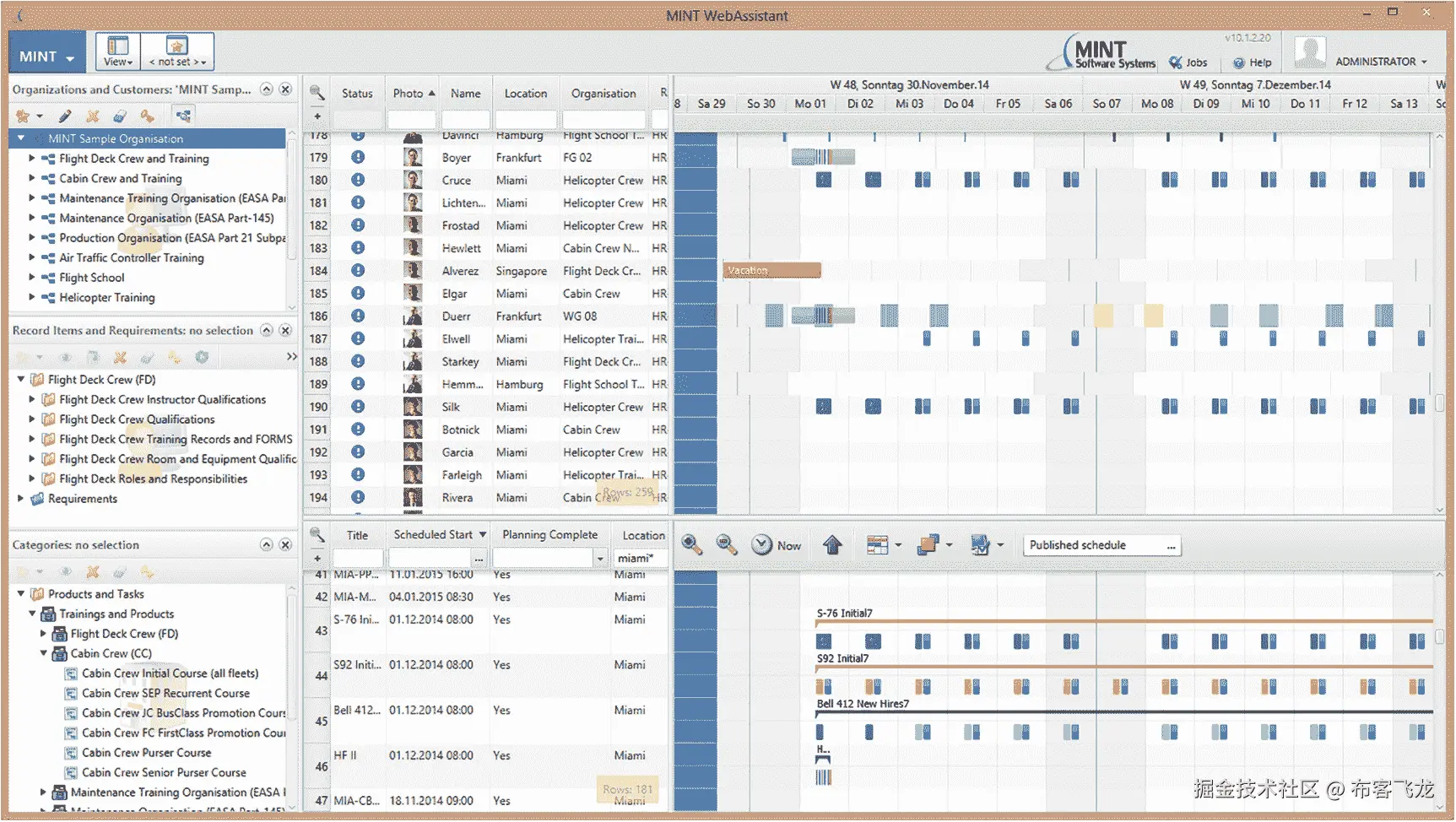The image size is (1456, 822).
Task: Sort personnel by Organisation column
Action: (604, 94)
